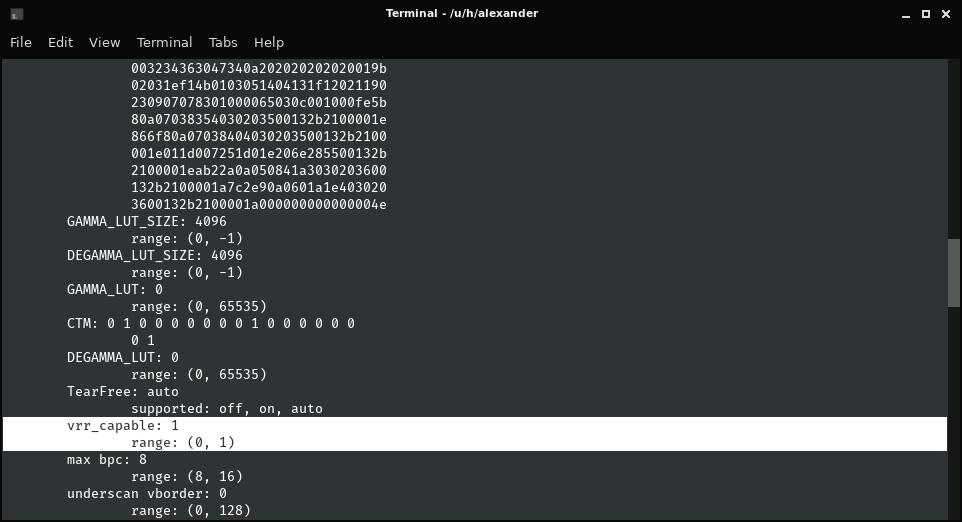Minimize the terminal window
The width and height of the screenshot is (962, 522).
[905, 13]
